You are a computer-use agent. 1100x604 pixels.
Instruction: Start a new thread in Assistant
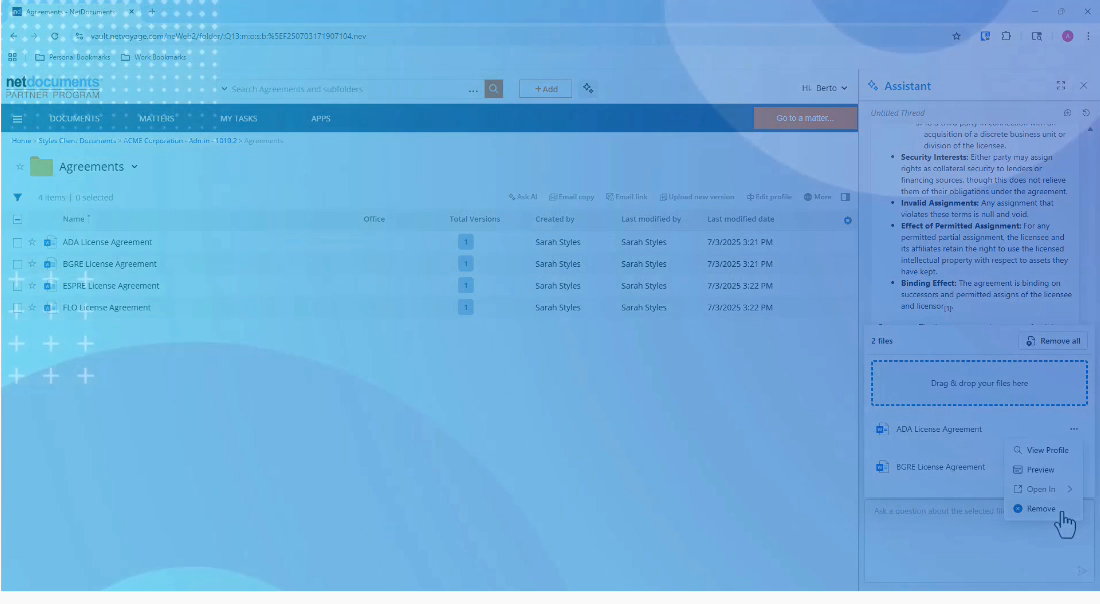pos(1067,113)
